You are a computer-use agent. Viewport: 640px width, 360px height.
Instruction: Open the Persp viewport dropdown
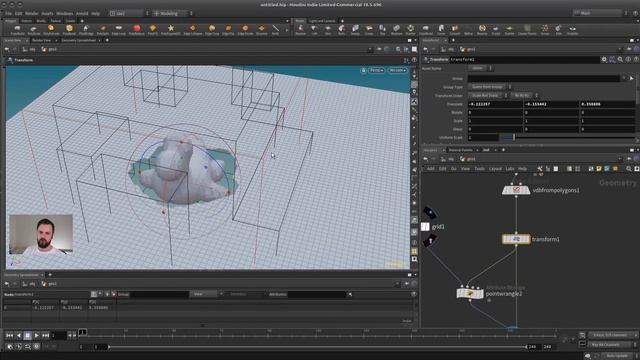click(x=376, y=70)
